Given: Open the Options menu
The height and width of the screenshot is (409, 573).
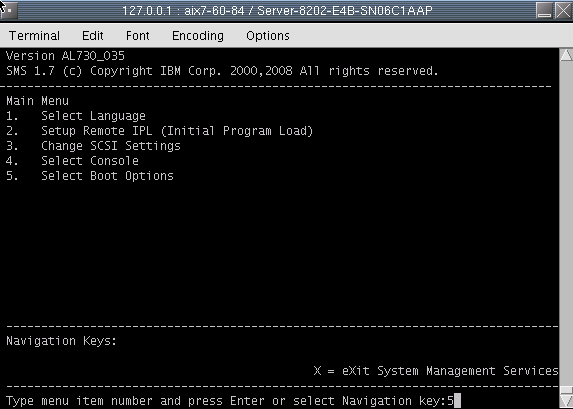Looking at the screenshot, I should click(x=267, y=36).
